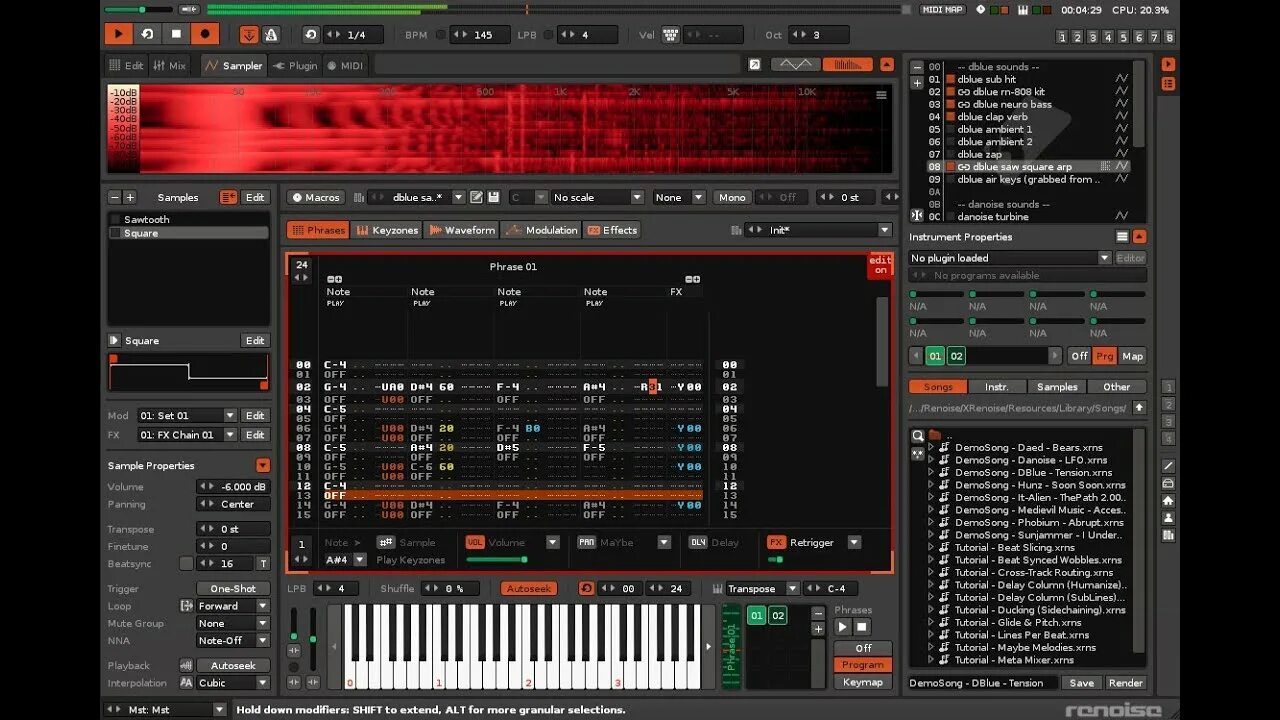
Task: Switch to the Phrases tab
Action: tap(318, 229)
